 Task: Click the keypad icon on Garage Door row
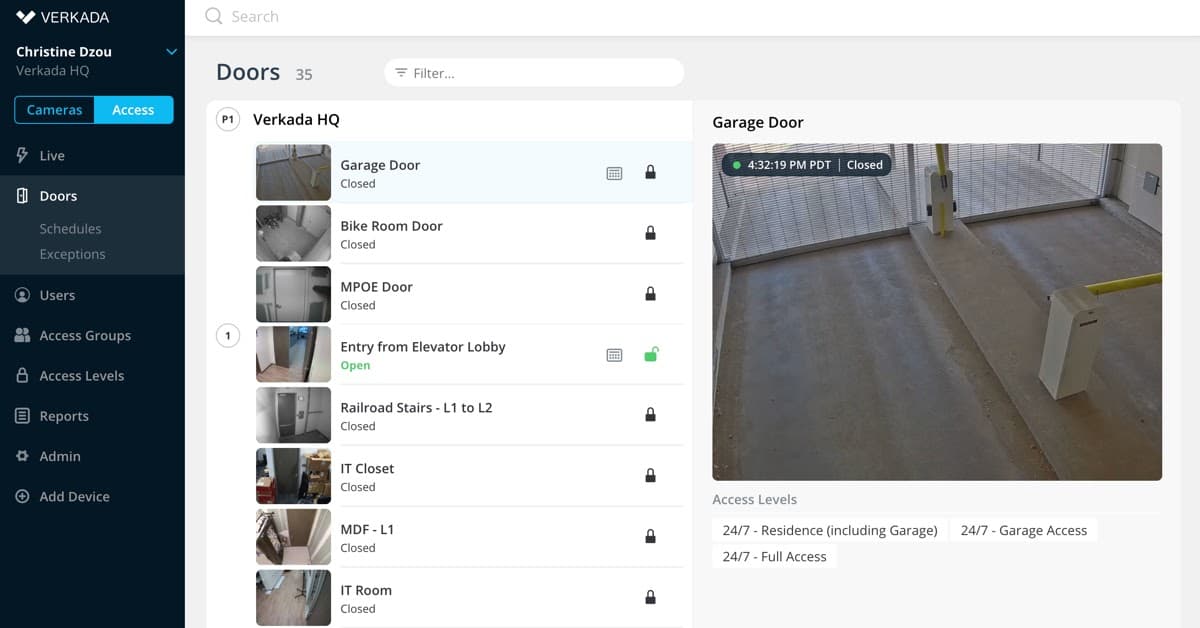coord(614,172)
